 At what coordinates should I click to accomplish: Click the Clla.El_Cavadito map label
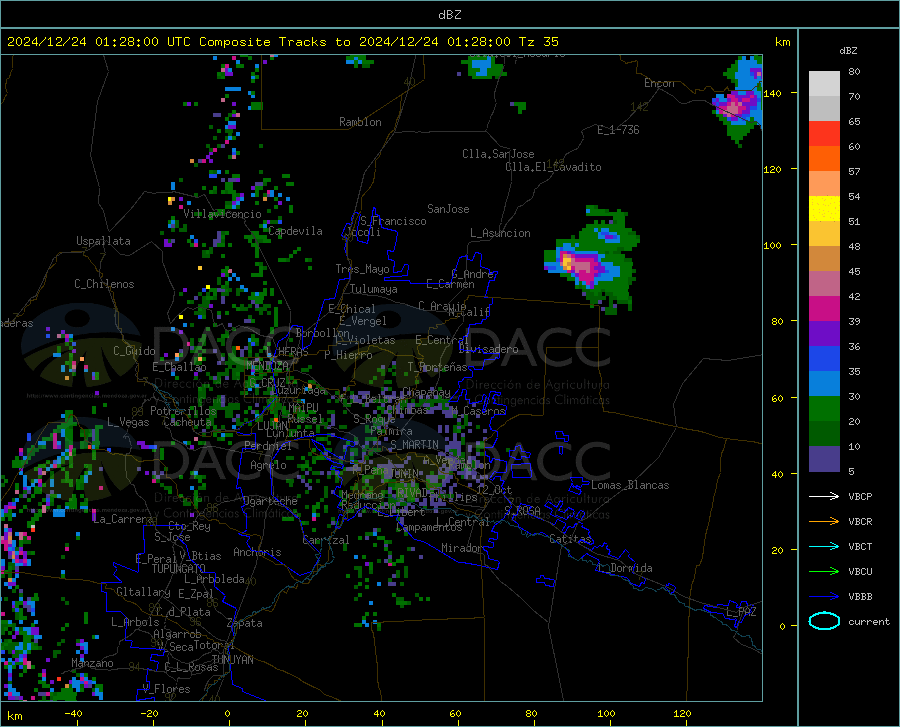click(x=553, y=167)
